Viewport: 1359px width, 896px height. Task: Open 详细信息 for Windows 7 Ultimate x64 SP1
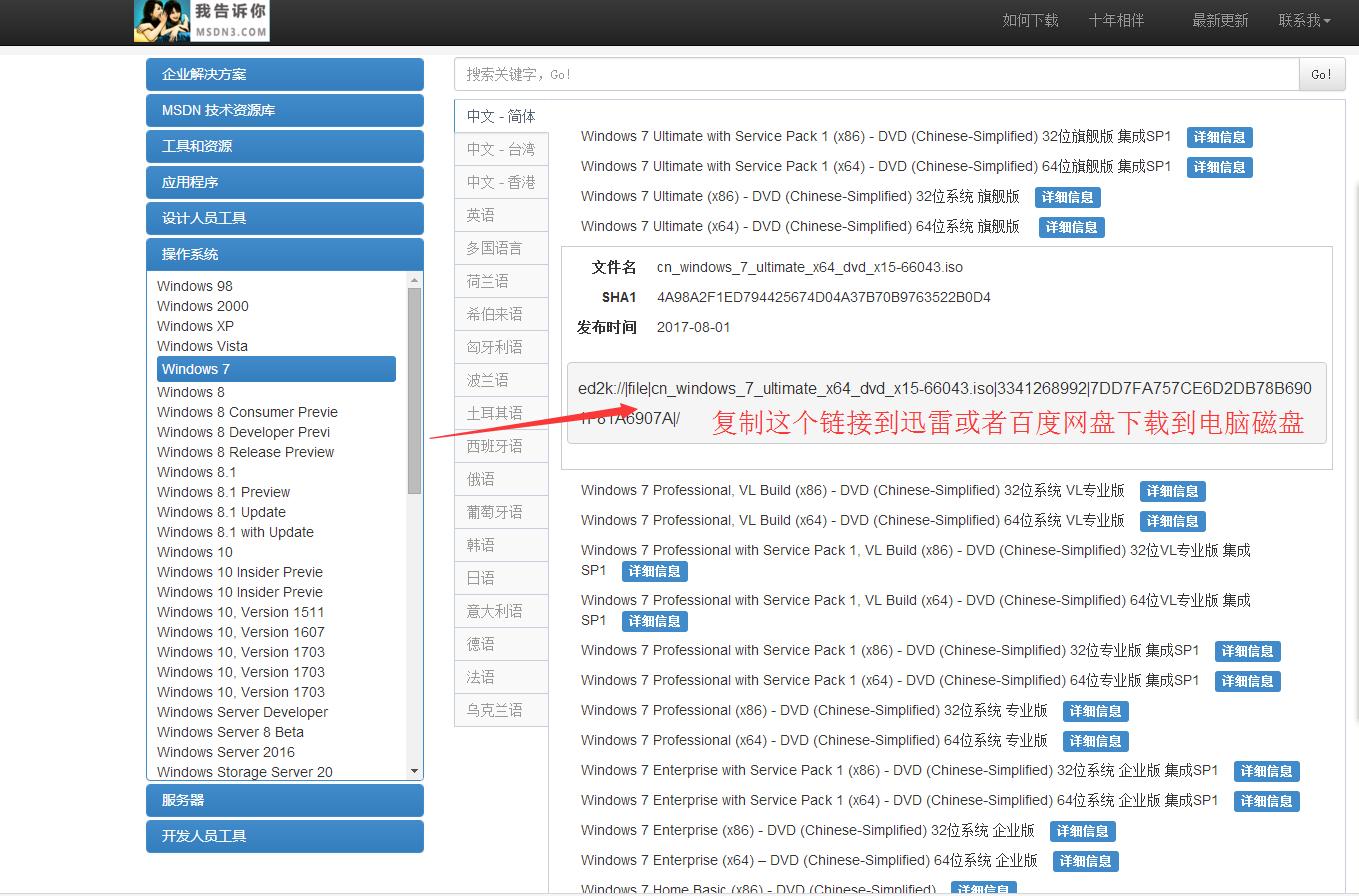[1219, 167]
